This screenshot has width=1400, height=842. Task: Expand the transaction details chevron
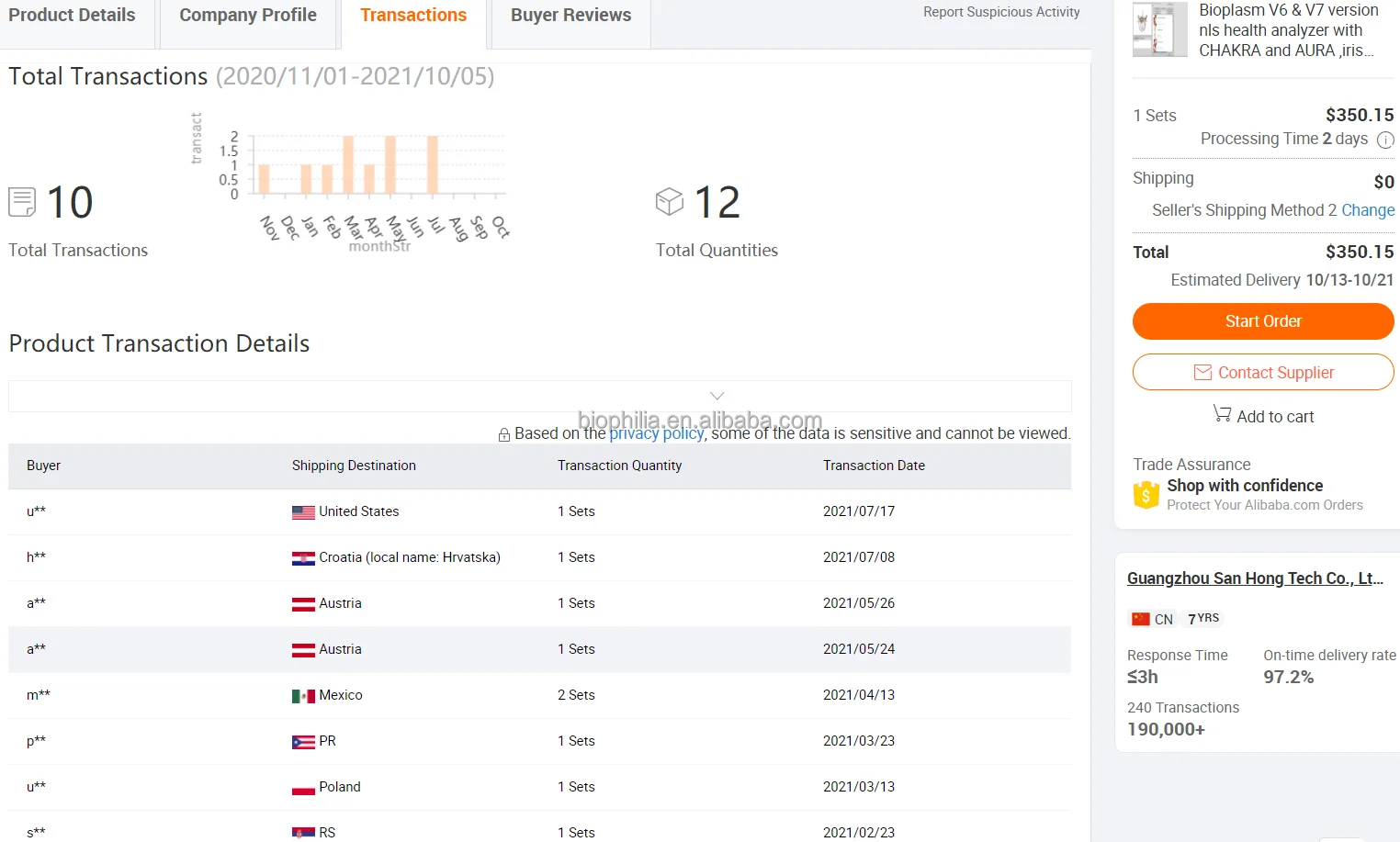pos(717,396)
